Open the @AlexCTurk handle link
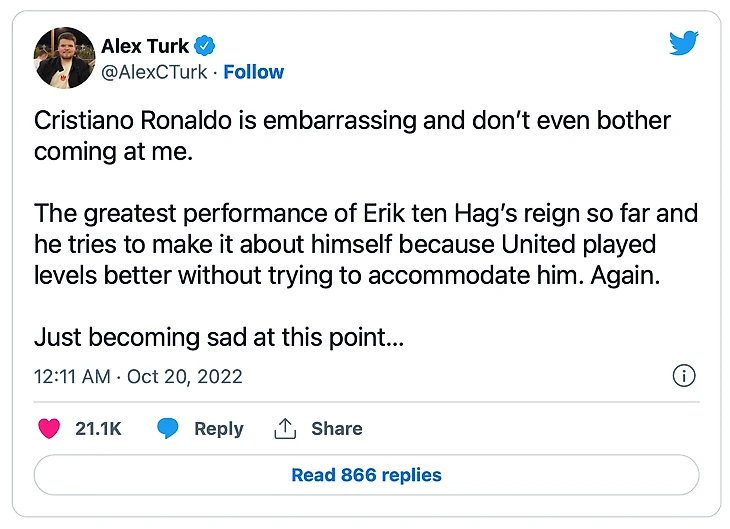The image size is (730, 529). point(156,72)
